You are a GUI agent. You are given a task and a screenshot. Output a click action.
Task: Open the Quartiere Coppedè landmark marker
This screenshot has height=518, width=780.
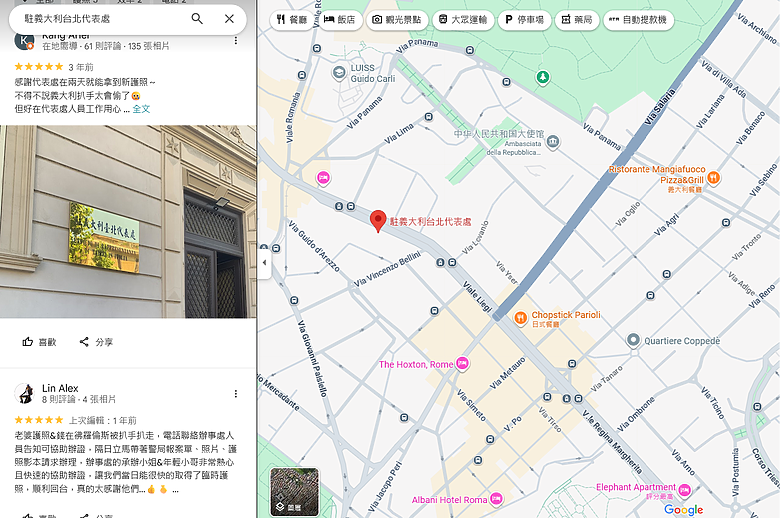[x=633, y=340]
